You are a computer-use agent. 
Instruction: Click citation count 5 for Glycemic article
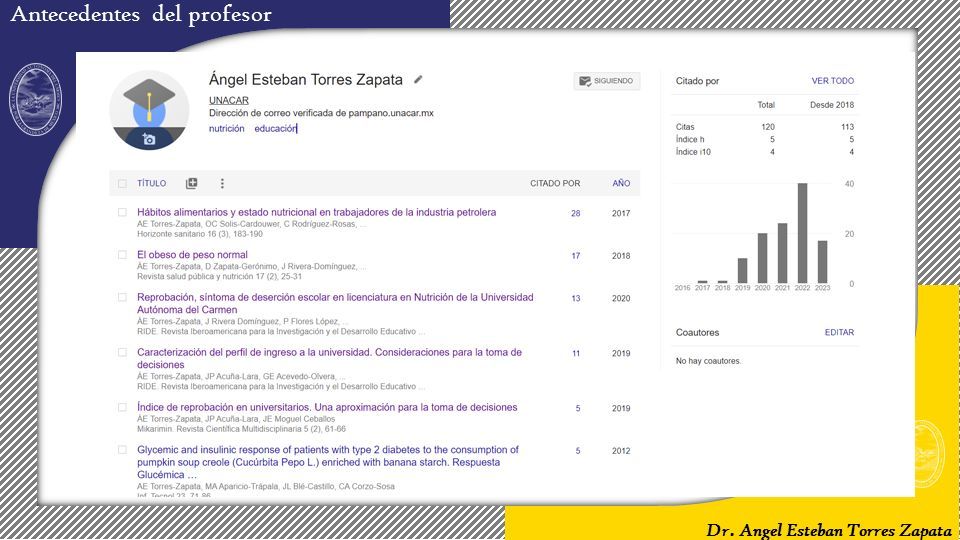(578, 451)
